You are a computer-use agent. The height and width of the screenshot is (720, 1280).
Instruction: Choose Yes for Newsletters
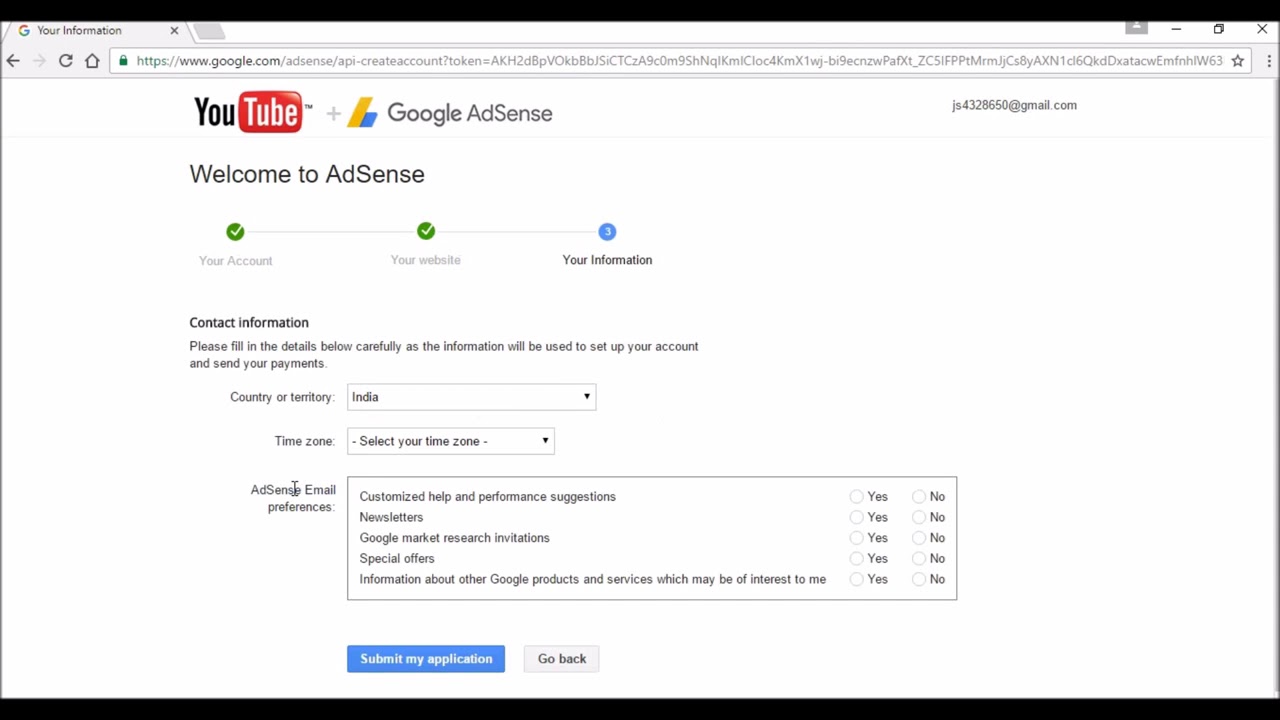pos(856,517)
